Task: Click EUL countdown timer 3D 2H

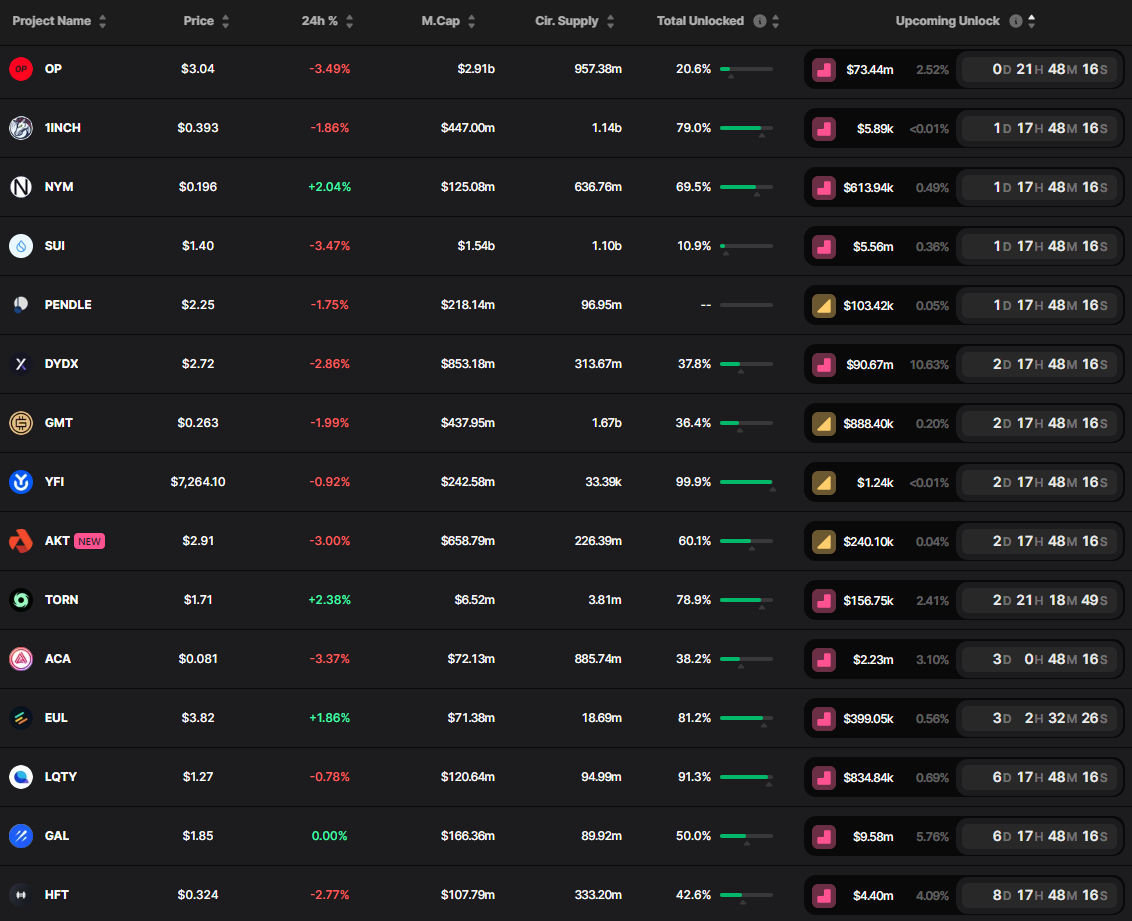Action: click(1040, 718)
